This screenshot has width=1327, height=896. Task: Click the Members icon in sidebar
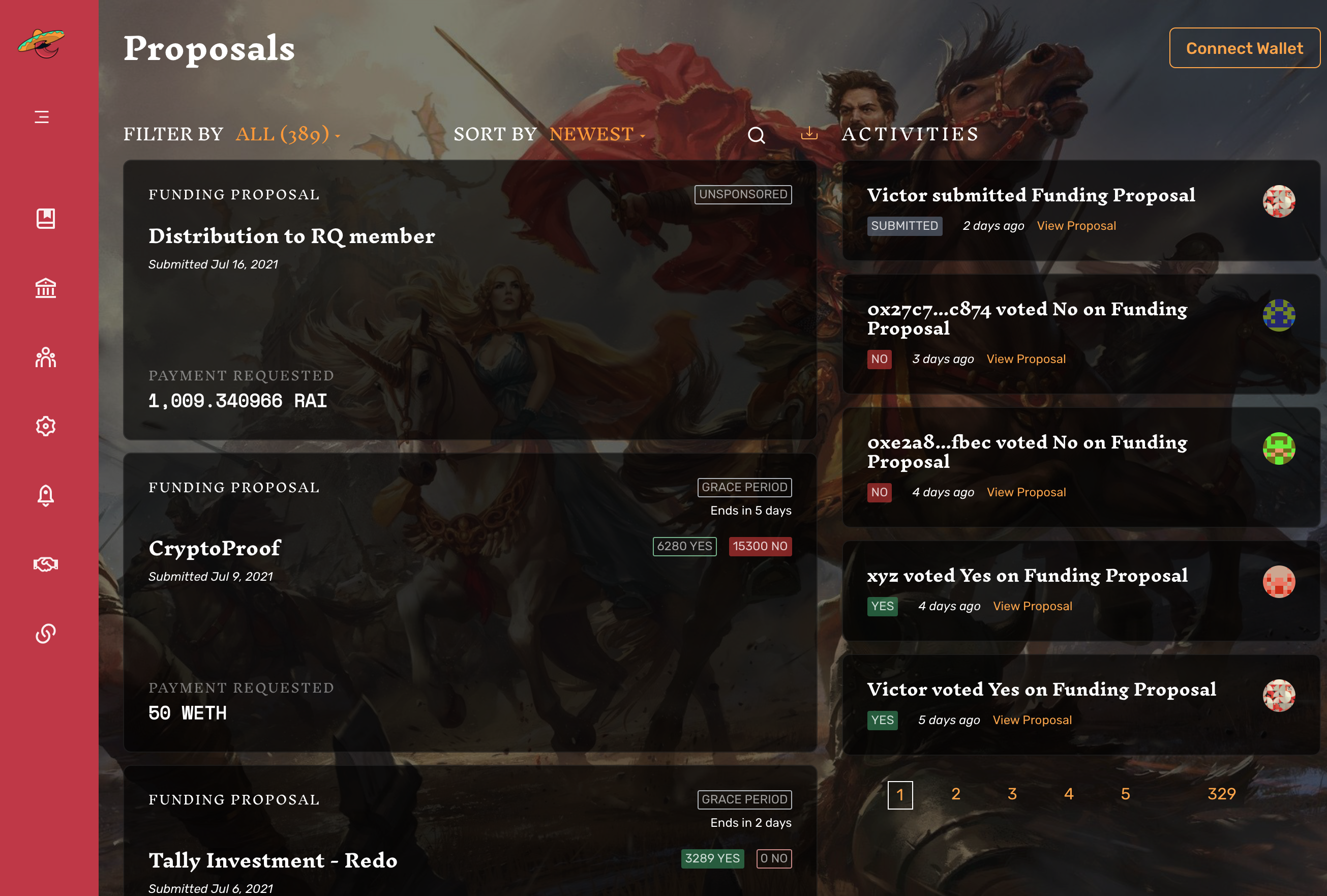[45, 357]
